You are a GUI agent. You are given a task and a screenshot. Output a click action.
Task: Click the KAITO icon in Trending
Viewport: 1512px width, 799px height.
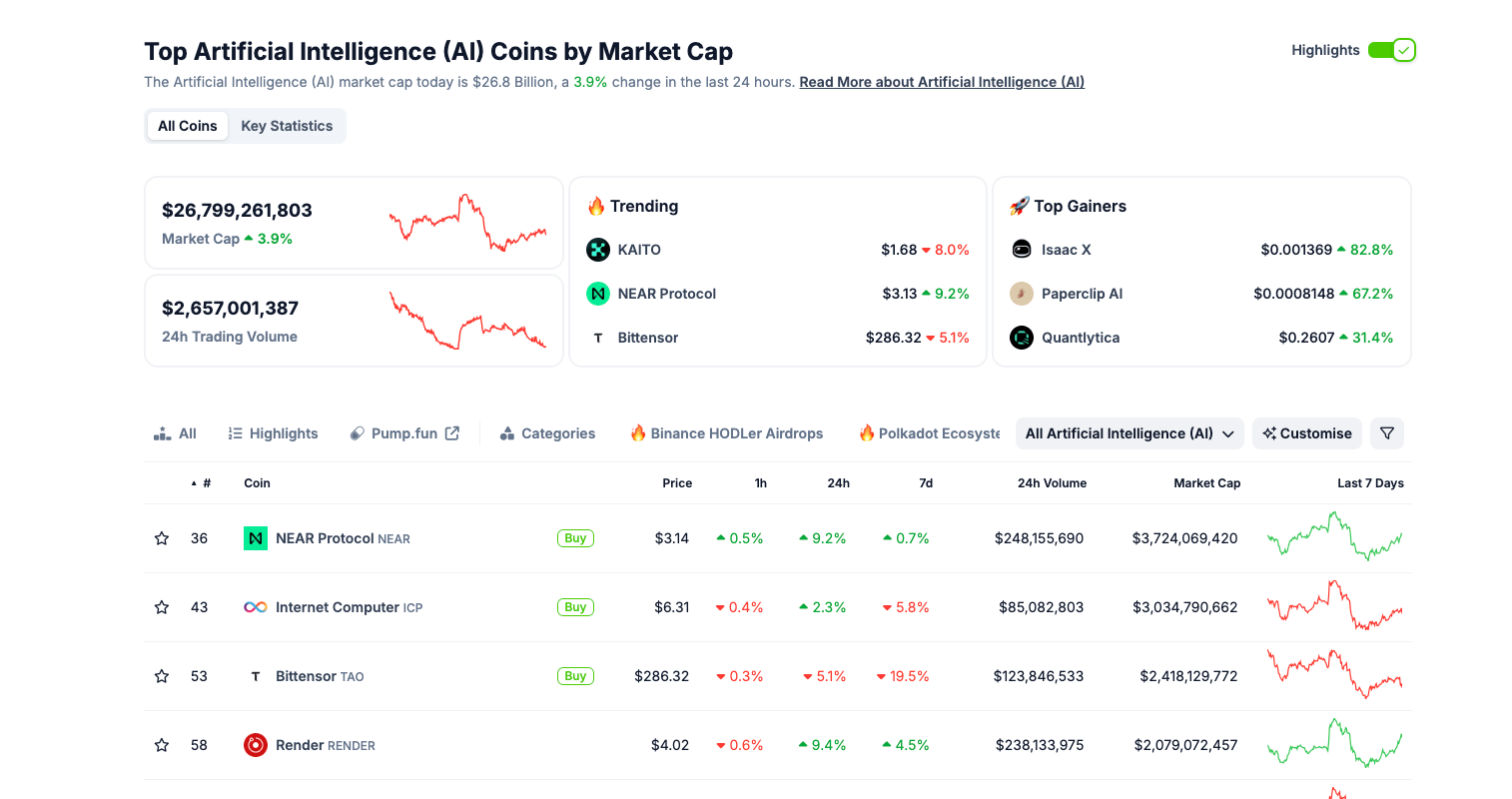[598, 250]
